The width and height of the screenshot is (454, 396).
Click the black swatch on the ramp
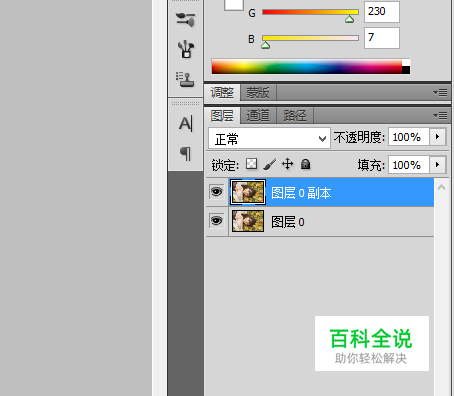(406, 70)
